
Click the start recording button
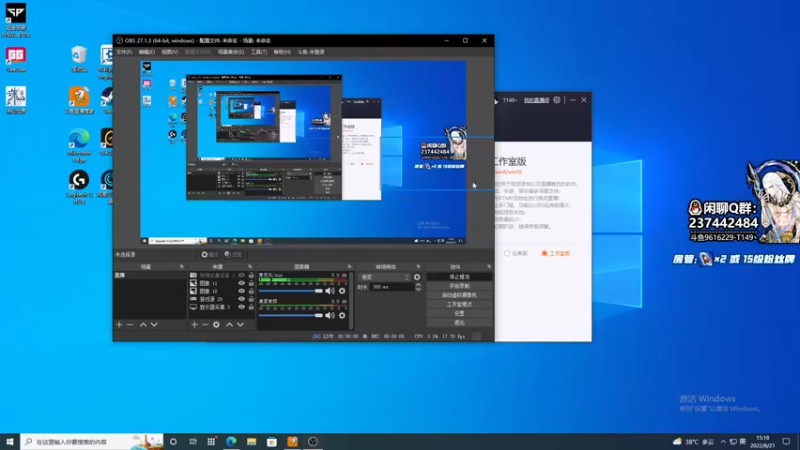tap(459, 286)
